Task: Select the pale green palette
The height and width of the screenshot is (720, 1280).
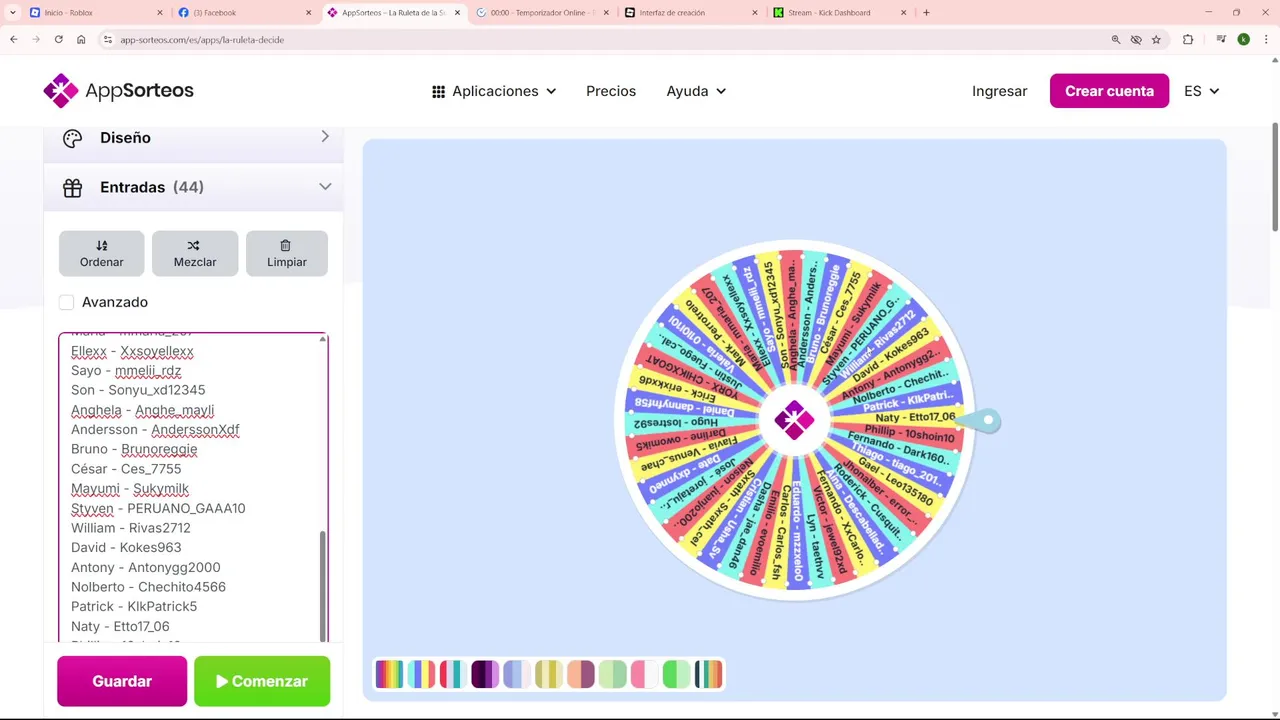Action: (x=613, y=674)
